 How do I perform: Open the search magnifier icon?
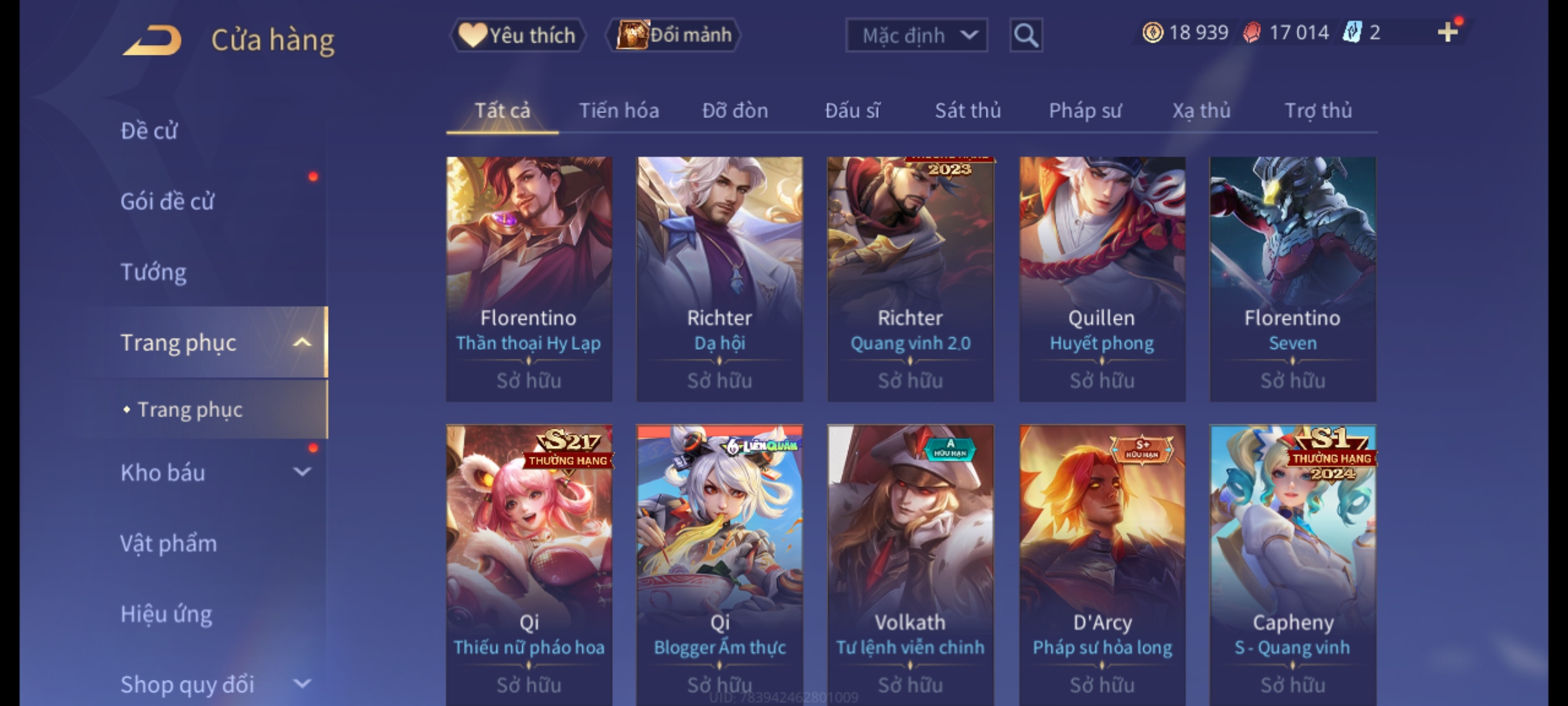1026,35
